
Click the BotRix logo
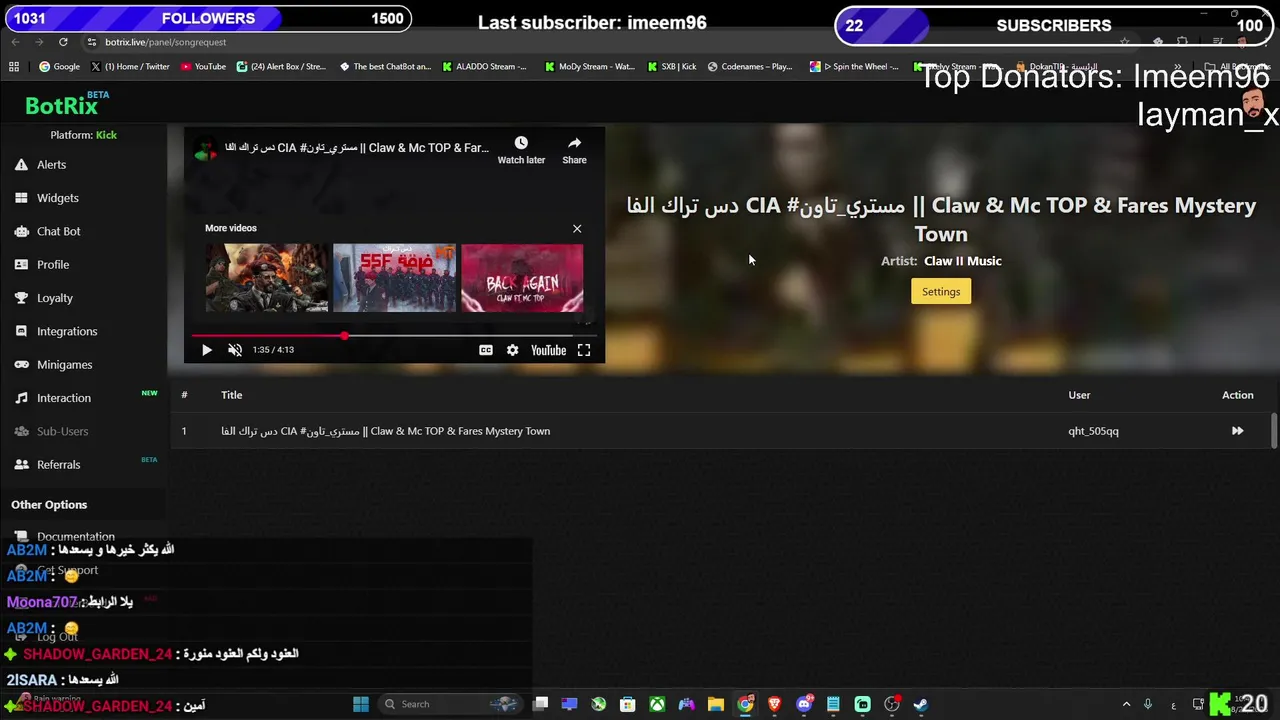(x=62, y=105)
